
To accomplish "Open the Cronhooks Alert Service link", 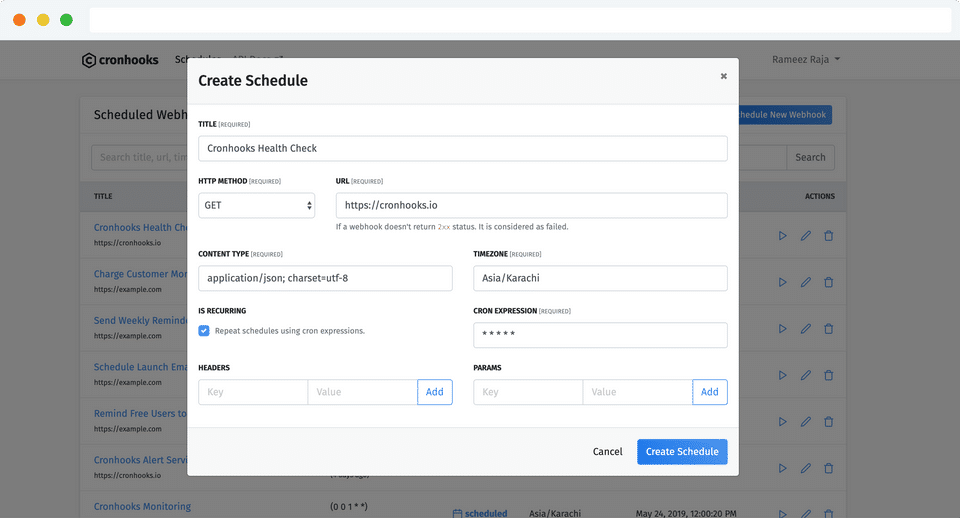I will 140,460.
